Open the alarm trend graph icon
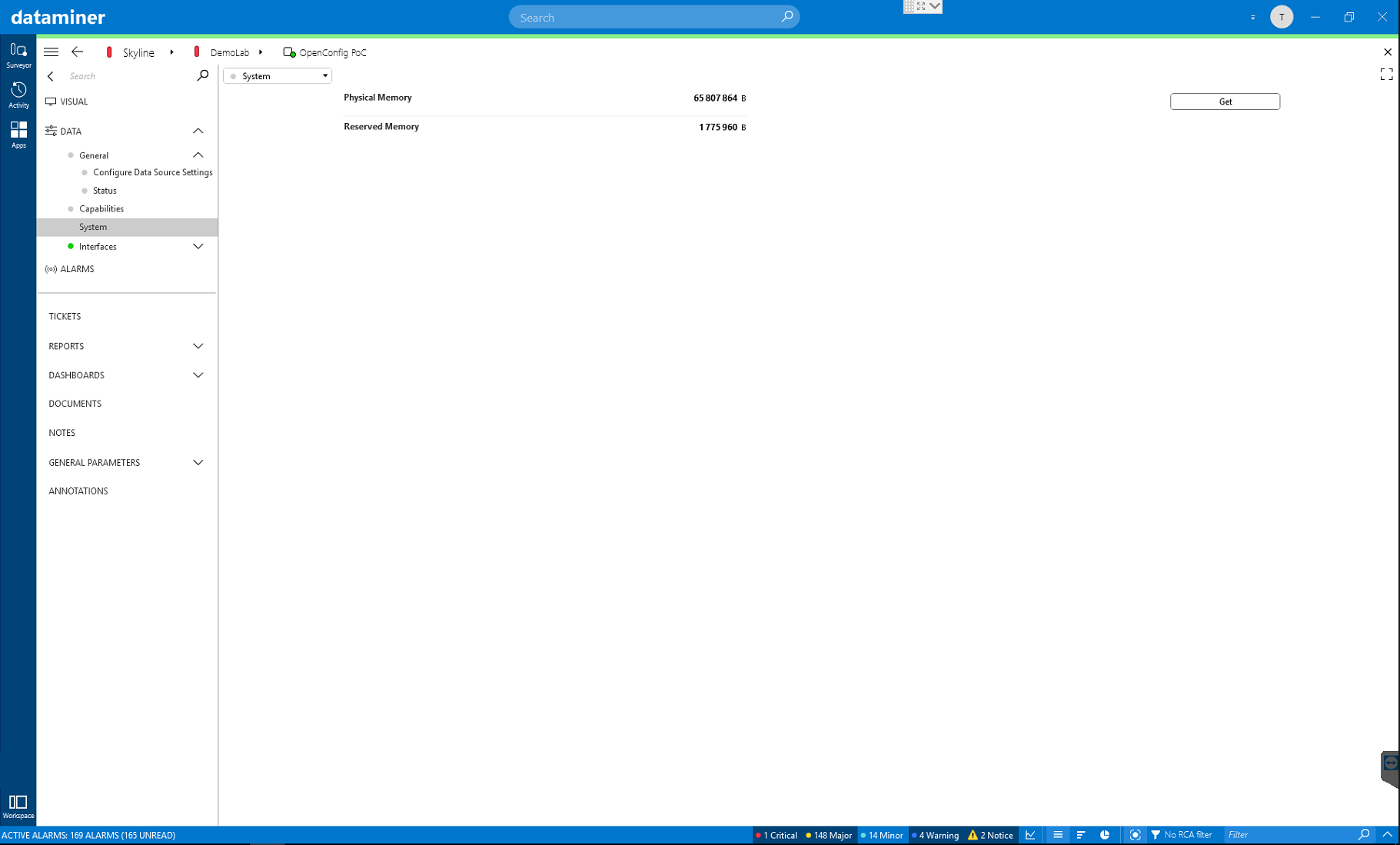1400x845 pixels. click(1030, 835)
